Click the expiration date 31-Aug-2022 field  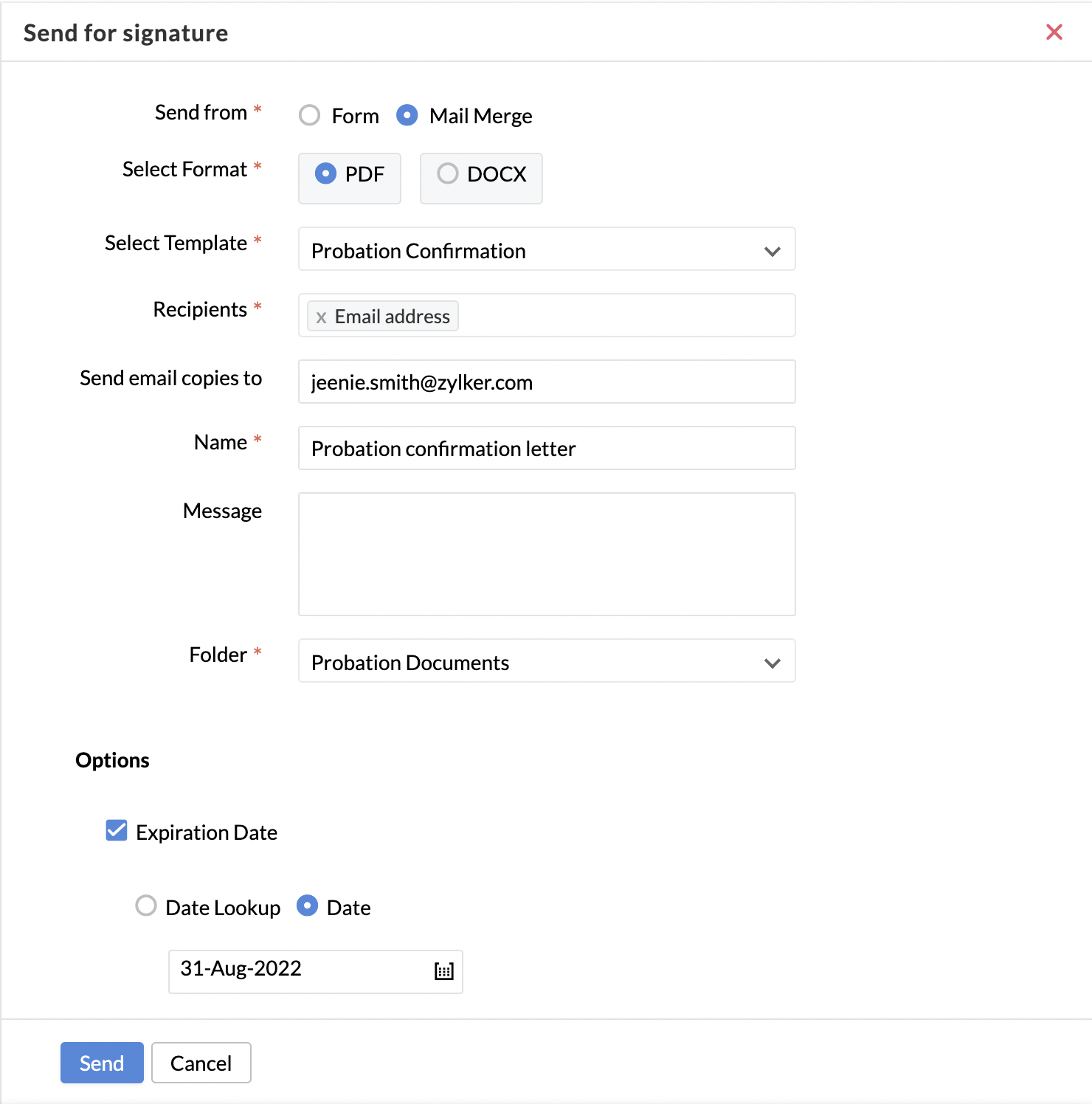[x=316, y=972]
